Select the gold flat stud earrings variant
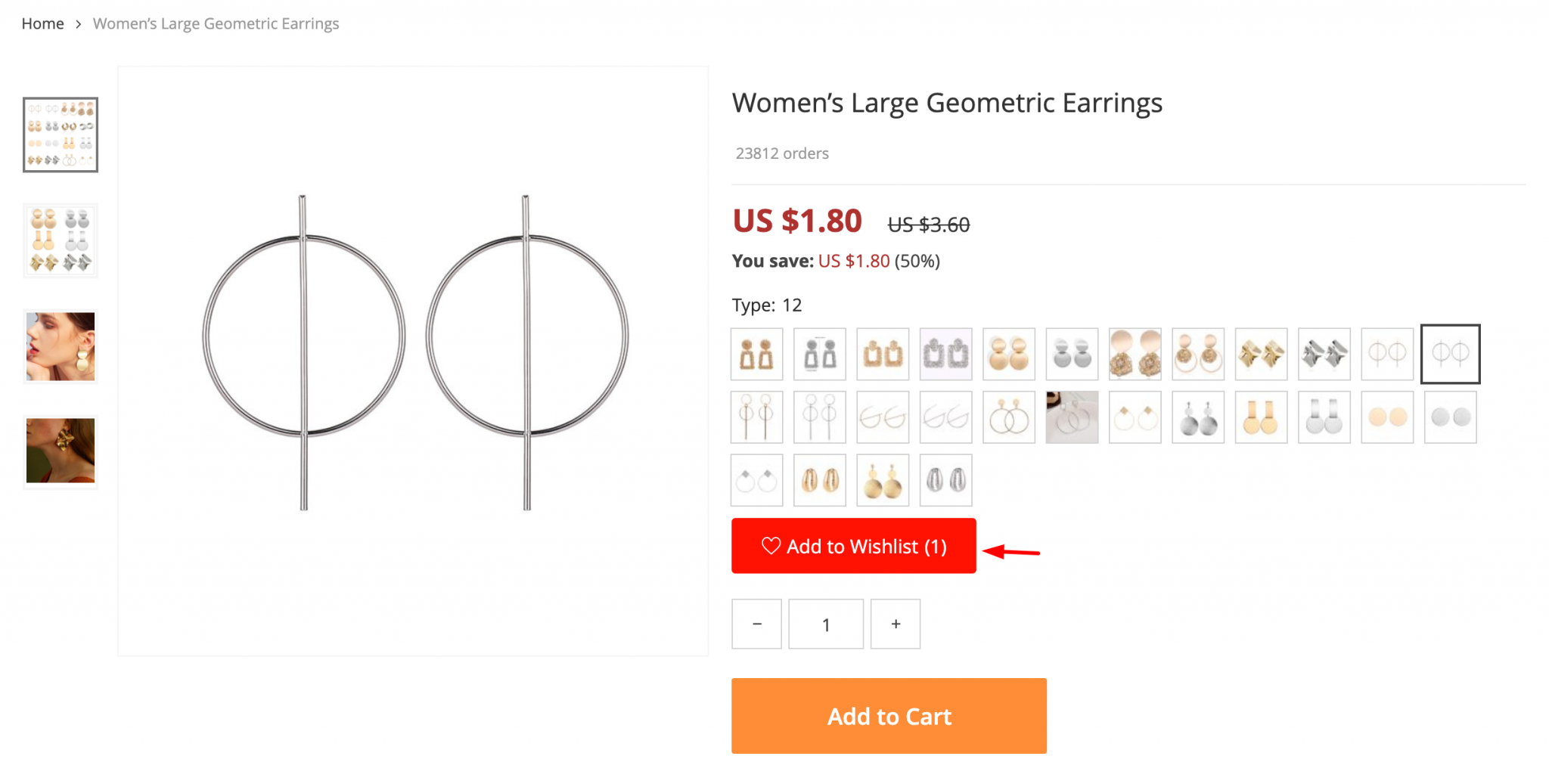This screenshot has width=1549, height=784. pyautogui.click(x=1387, y=417)
